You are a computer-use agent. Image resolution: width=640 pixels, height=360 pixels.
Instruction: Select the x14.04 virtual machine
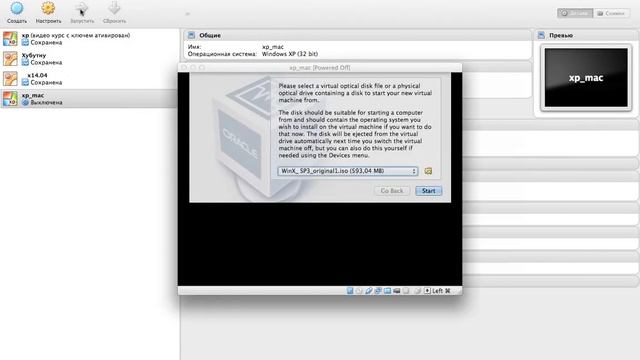point(89,79)
